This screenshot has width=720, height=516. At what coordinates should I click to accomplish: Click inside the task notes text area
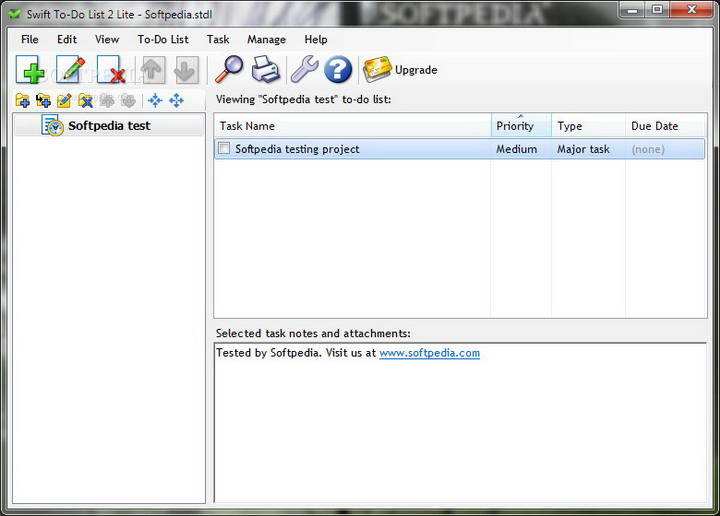(460, 422)
